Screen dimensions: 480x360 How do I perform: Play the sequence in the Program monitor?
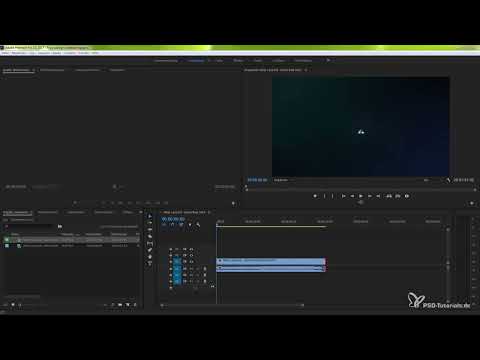361,196
